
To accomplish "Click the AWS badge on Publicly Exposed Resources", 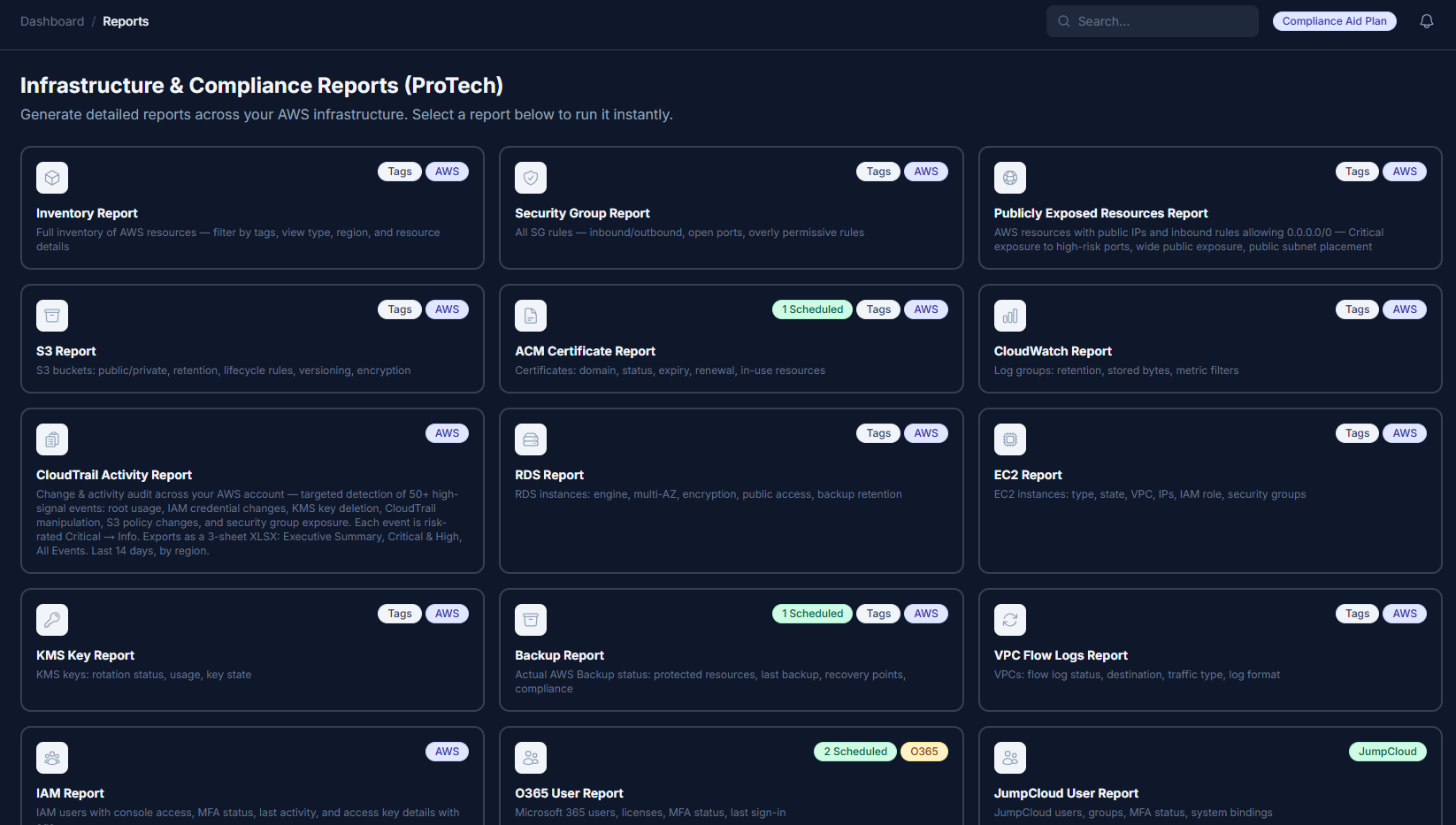I will (1405, 172).
